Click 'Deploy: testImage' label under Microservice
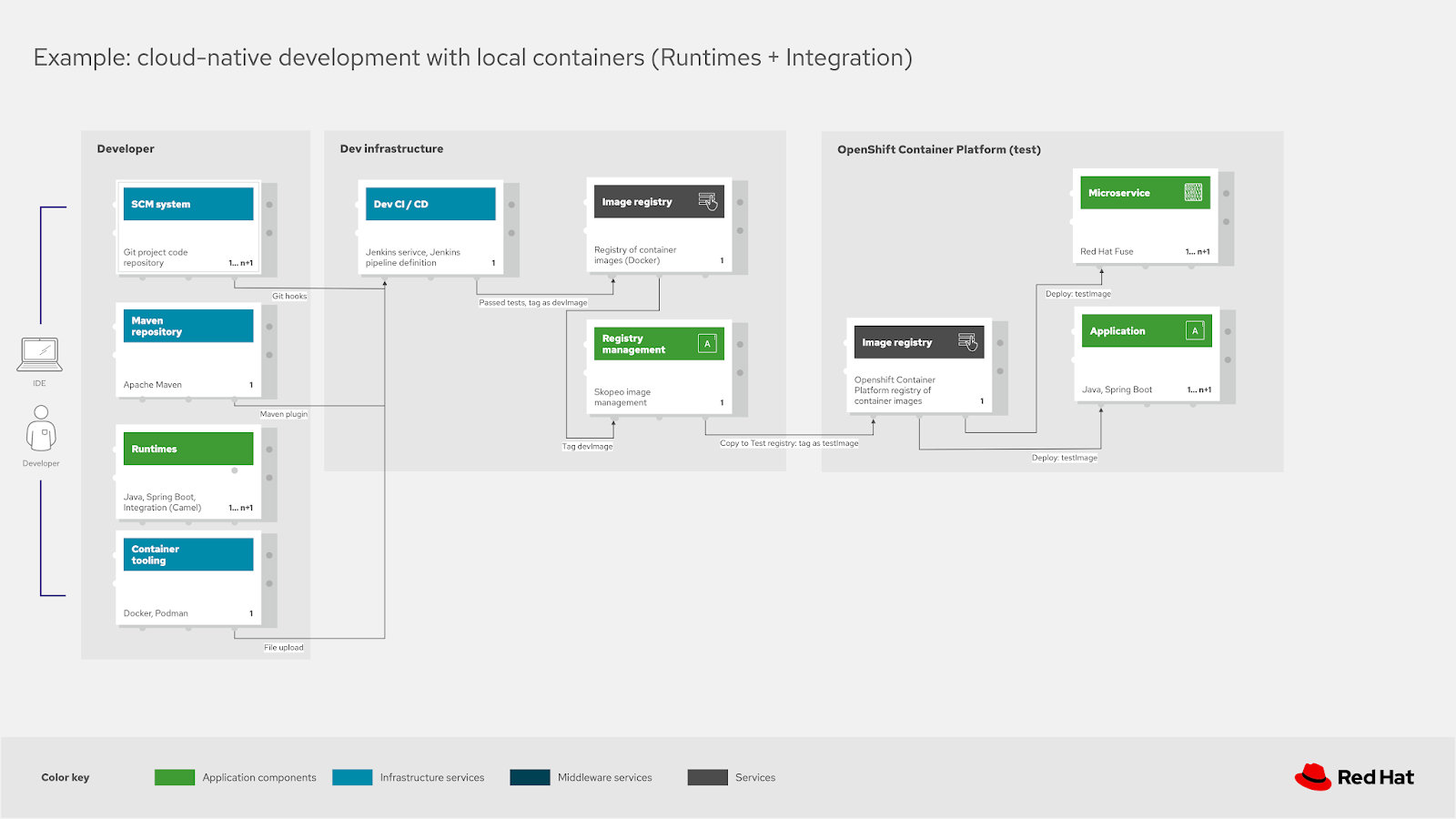This screenshot has height=819, width=1456. [1078, 294]
